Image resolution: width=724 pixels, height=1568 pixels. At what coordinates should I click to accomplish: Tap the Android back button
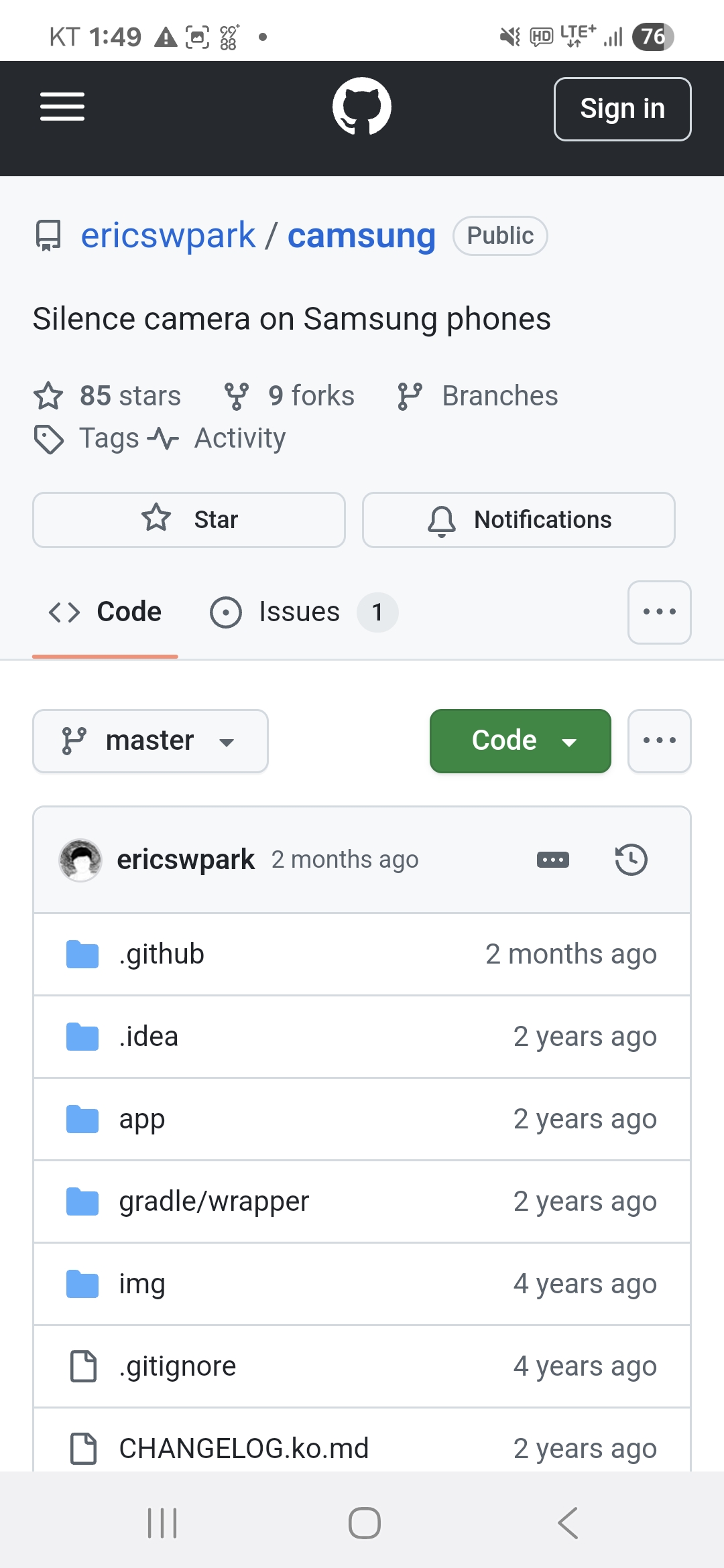(x=568, y=1523)
